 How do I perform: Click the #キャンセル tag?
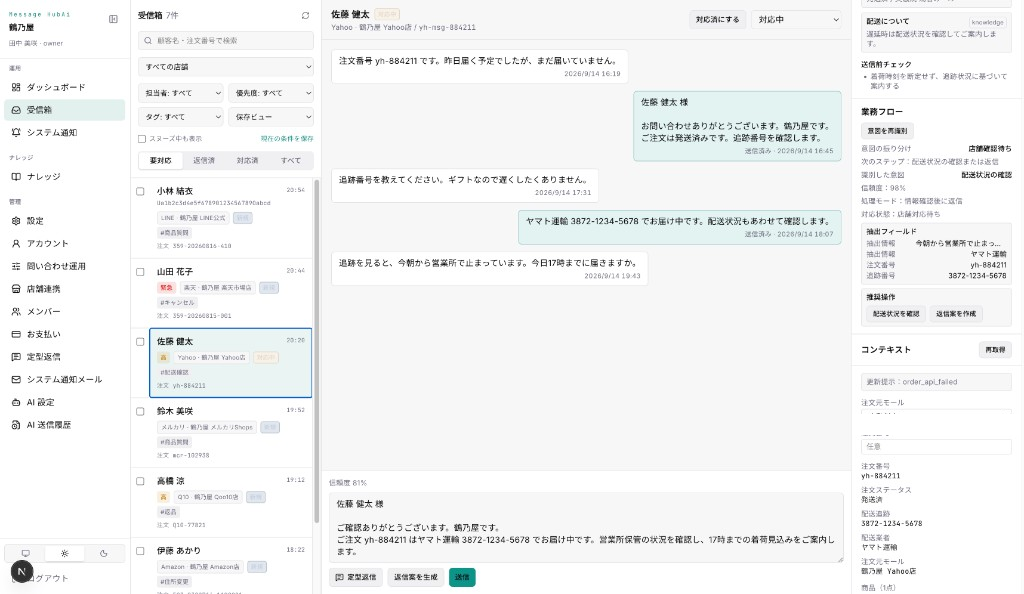pyautogui.click(x=177, y=302)
